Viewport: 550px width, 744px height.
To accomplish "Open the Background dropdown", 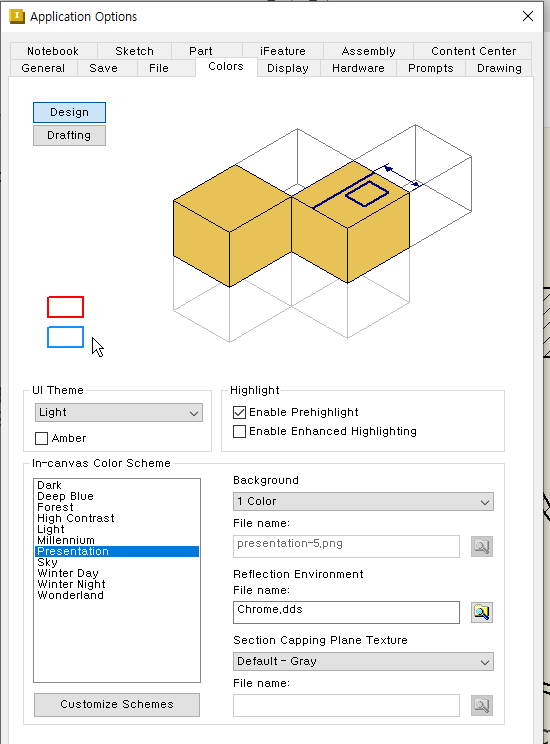I will (x=363, y=502).
